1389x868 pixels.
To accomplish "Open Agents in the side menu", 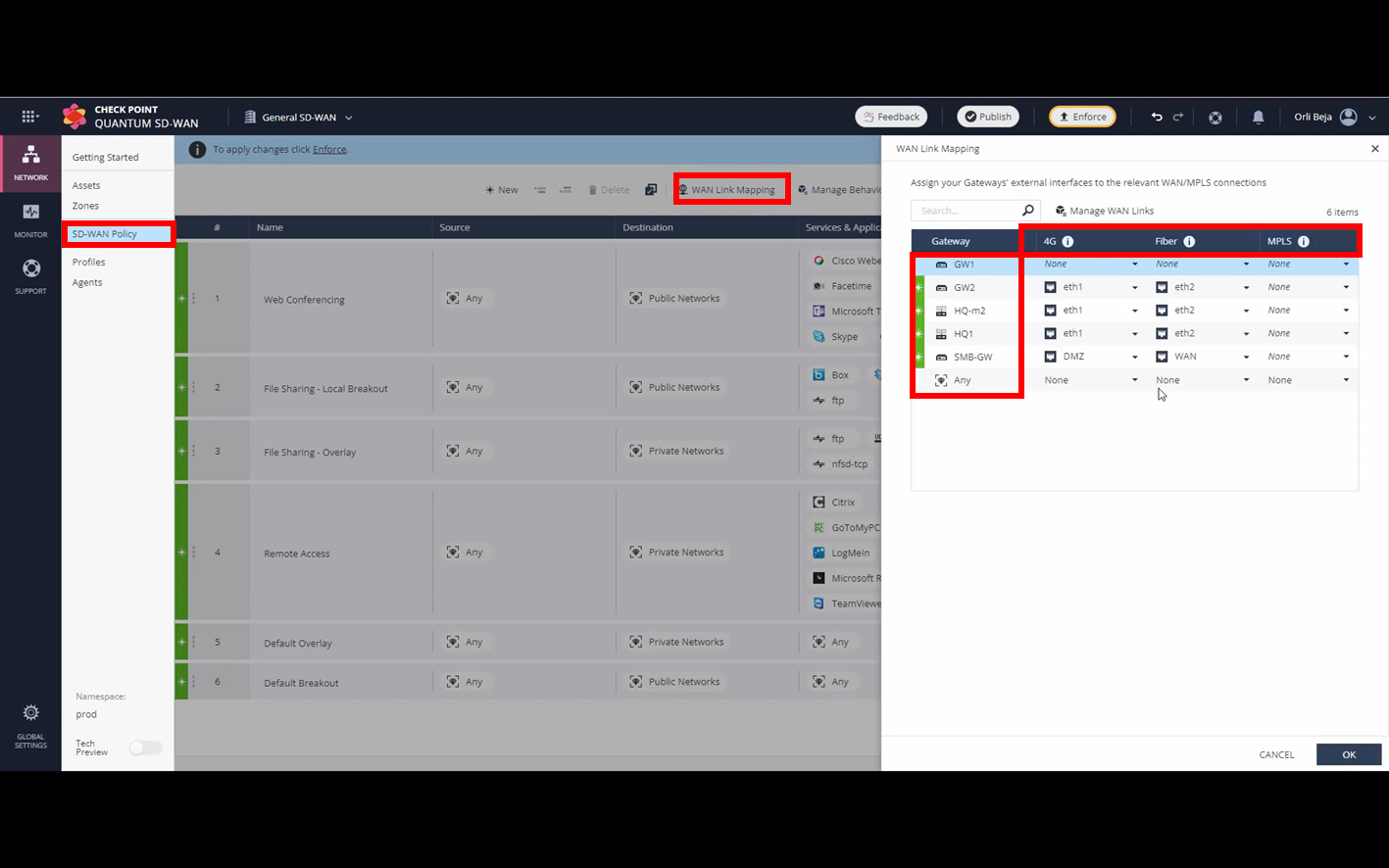I will pyautogui.click(x=87, y=283).
